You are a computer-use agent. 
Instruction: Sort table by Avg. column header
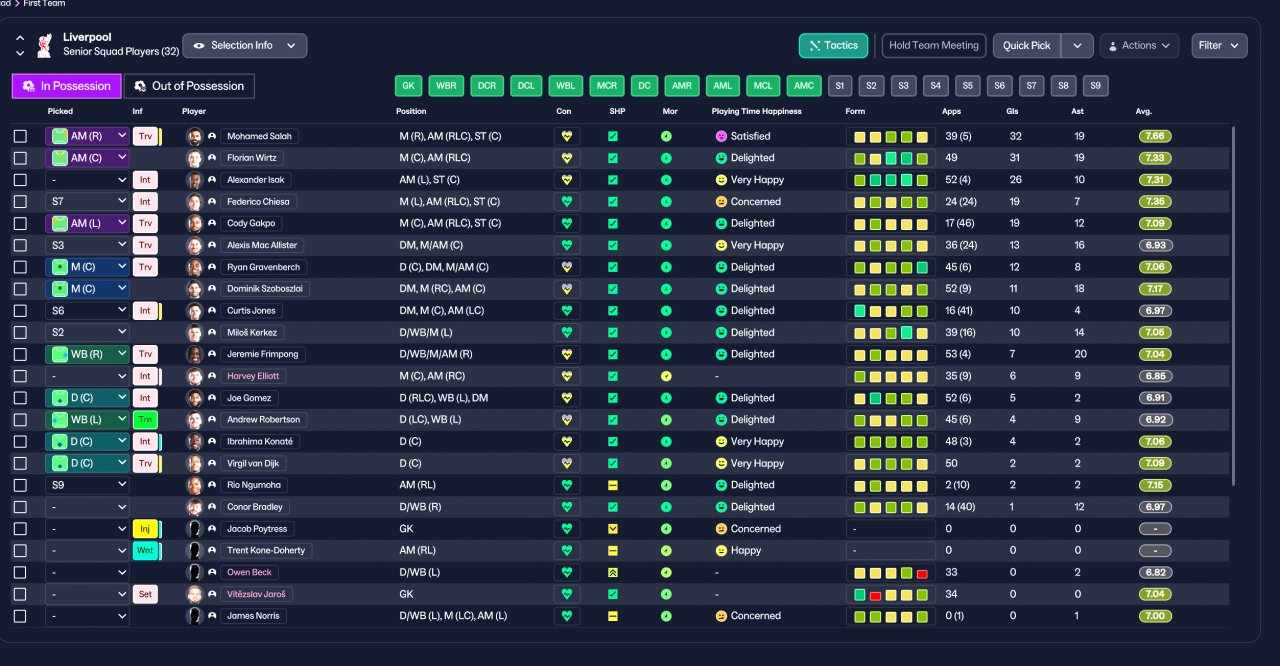pos(1143,111)
